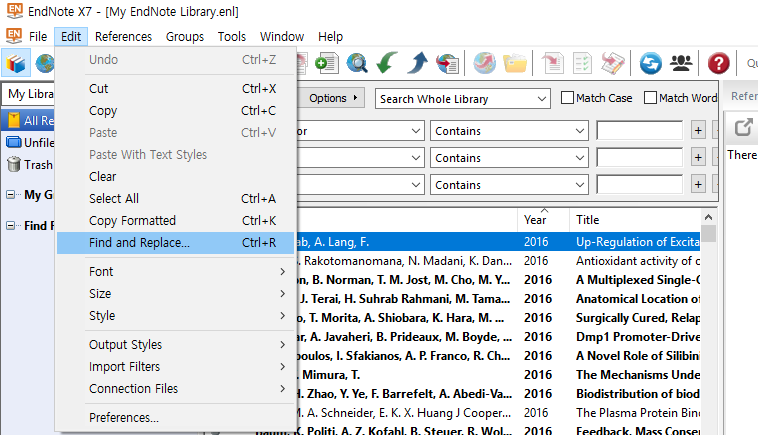Screen dimensions: 758x435
Task: Click the Insert Citation icon
Action: tap(553, 63)
